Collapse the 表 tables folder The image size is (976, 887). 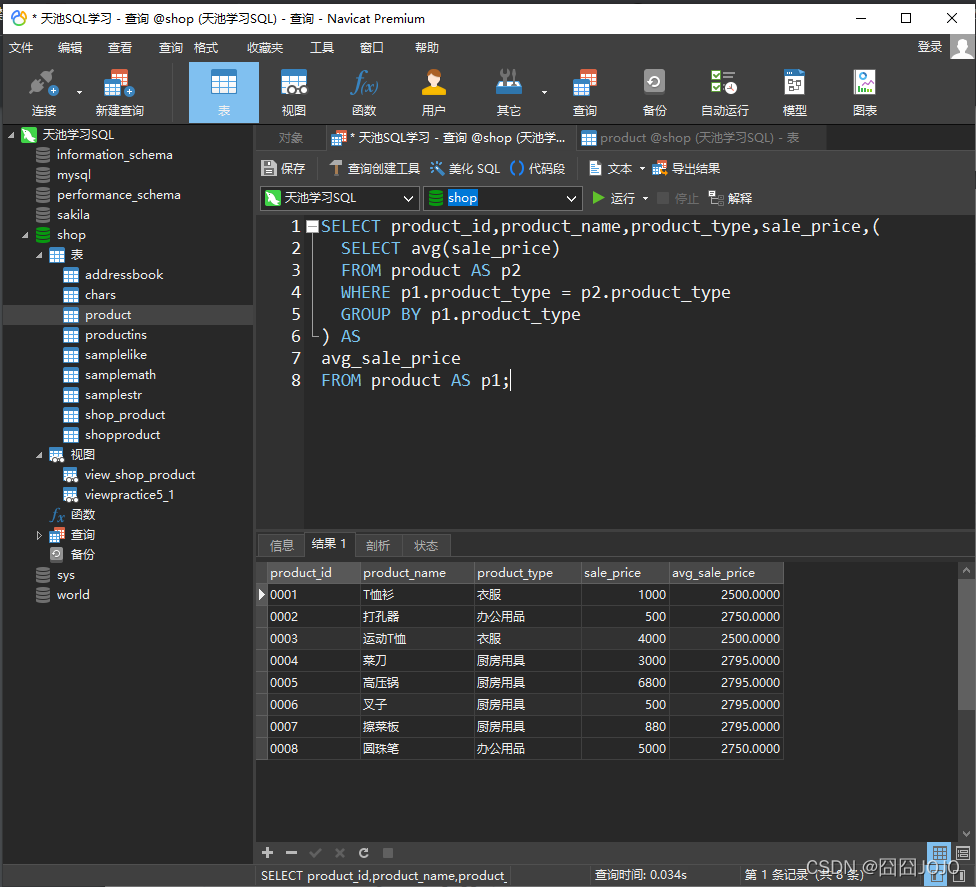tap(39, 255)
